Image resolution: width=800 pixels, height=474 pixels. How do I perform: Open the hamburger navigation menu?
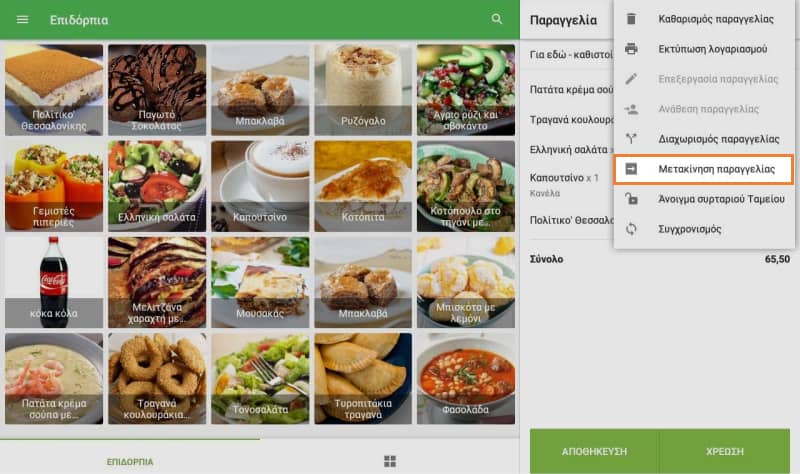(x=22, y=19)
